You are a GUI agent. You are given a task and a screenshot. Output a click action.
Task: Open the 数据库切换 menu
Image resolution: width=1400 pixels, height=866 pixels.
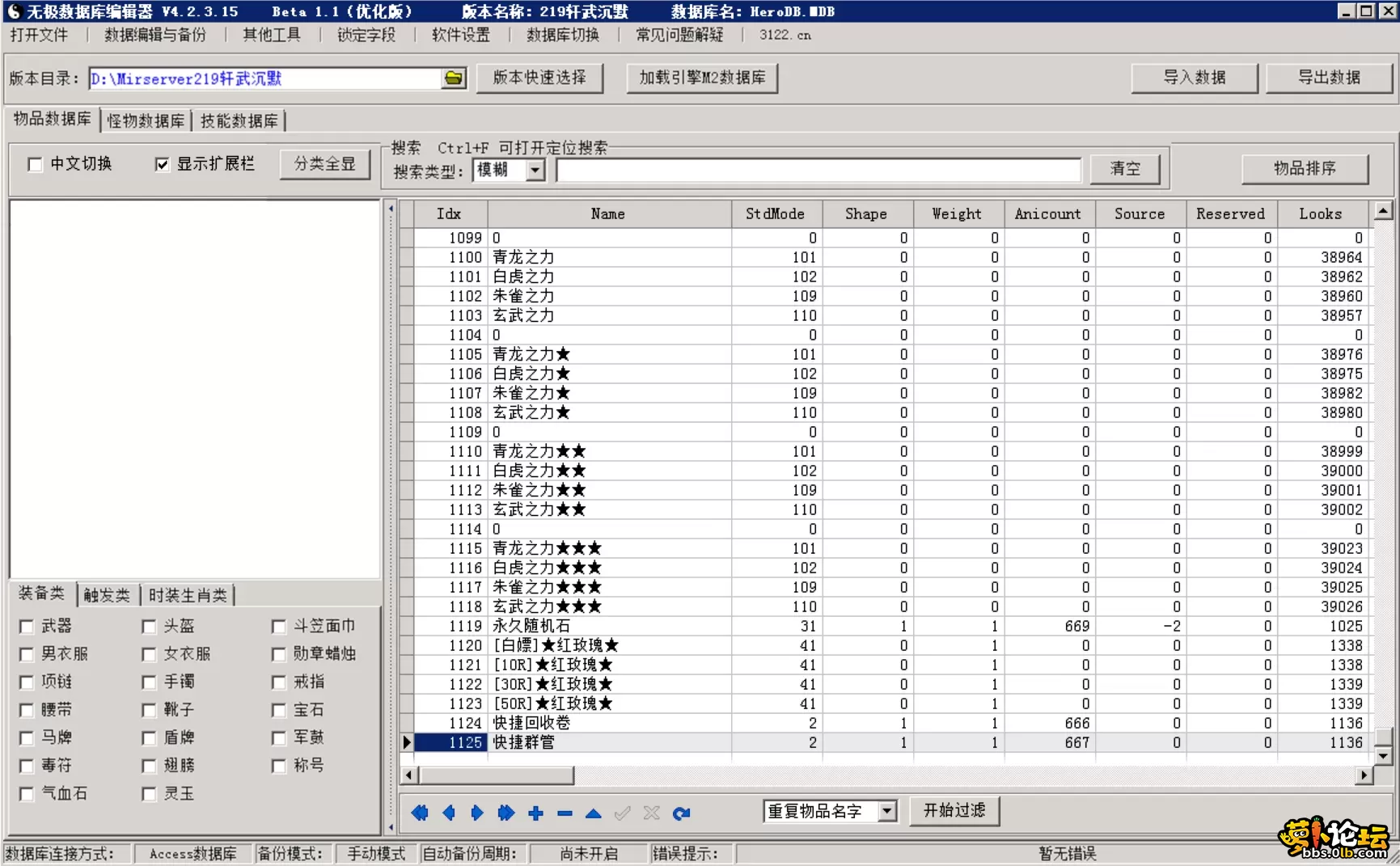[x=563, y=35]
